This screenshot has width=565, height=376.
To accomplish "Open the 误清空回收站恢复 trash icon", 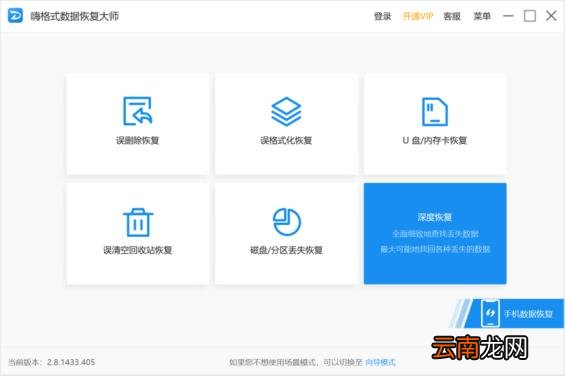I will [x=138, y=222].
